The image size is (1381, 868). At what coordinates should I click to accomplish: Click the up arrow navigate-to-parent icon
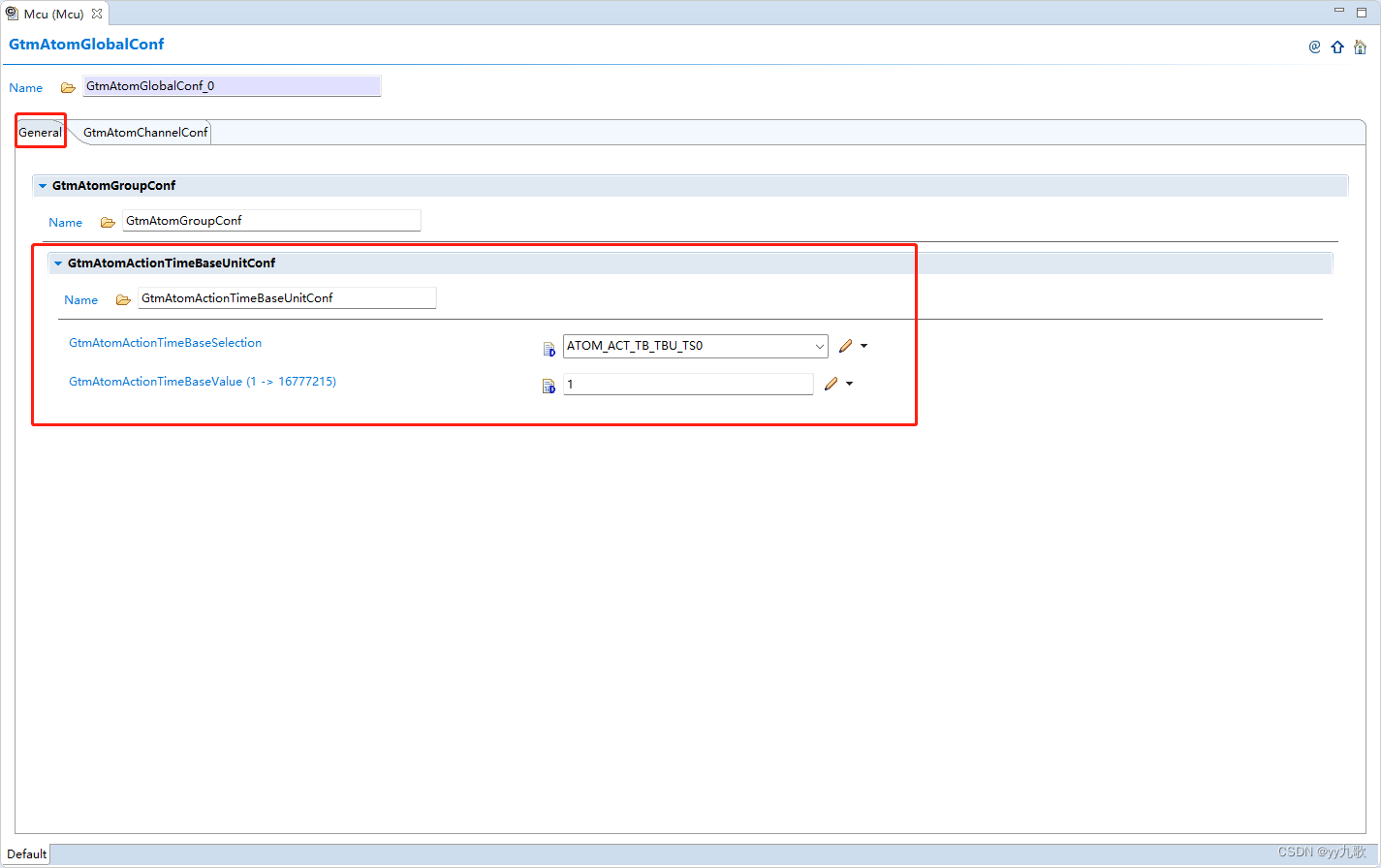point(1337,46)
